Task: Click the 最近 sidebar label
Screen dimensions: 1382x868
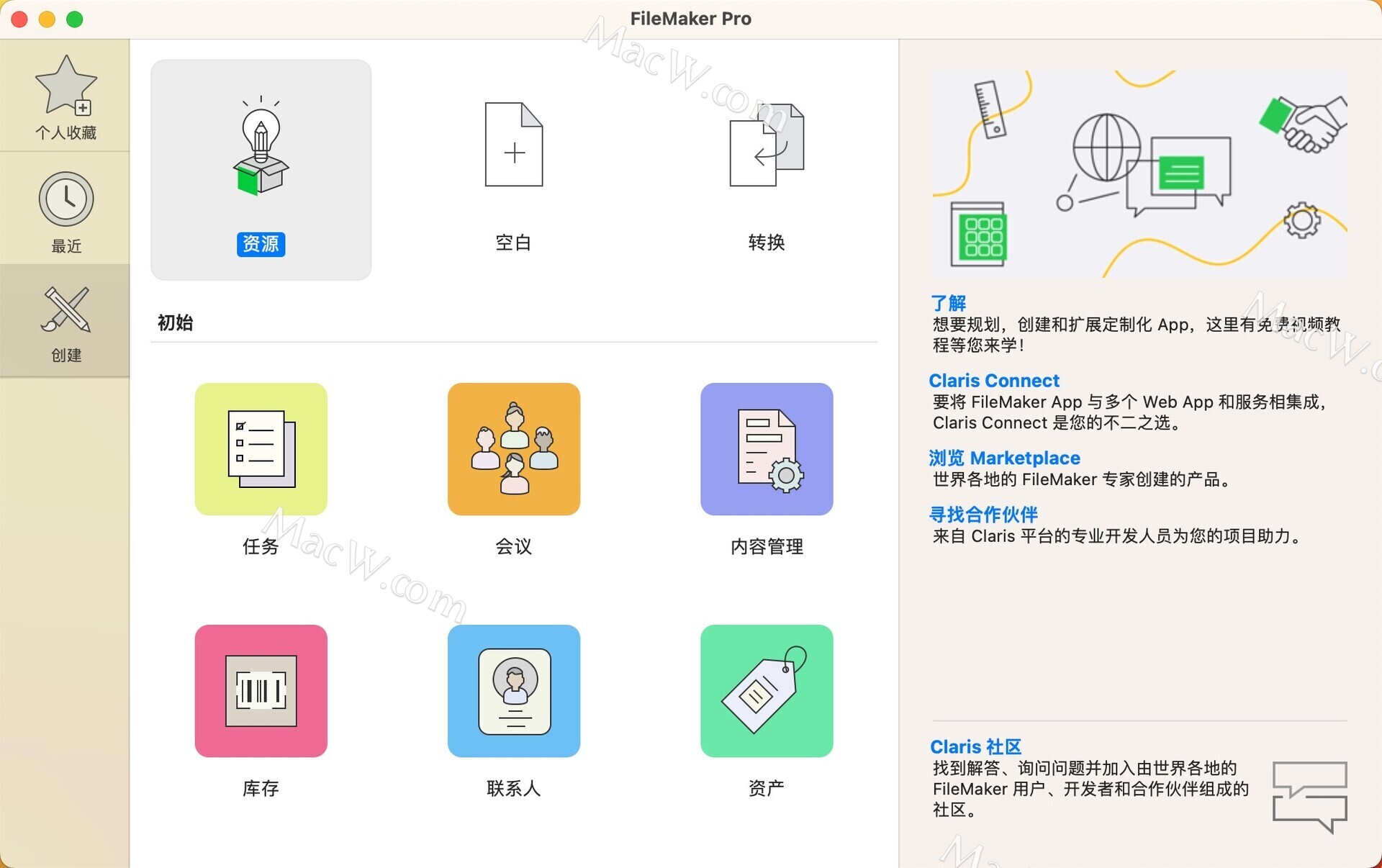Action: pyautogui.click(x=66, y=246)
